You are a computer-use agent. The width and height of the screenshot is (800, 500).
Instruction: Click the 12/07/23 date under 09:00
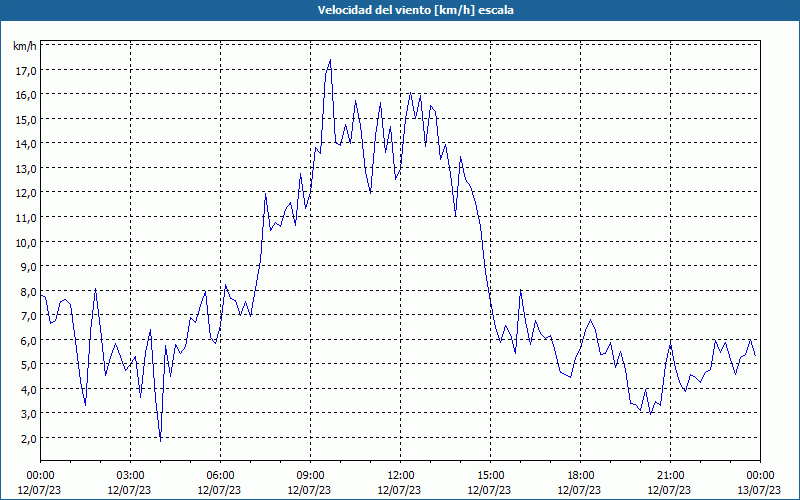(309, 490)
